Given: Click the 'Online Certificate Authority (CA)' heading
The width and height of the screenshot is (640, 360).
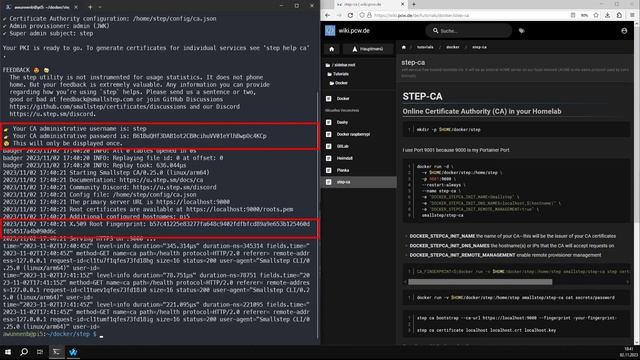Looking at the screenshot, I should pyautogui.click(x=482, y=111).
